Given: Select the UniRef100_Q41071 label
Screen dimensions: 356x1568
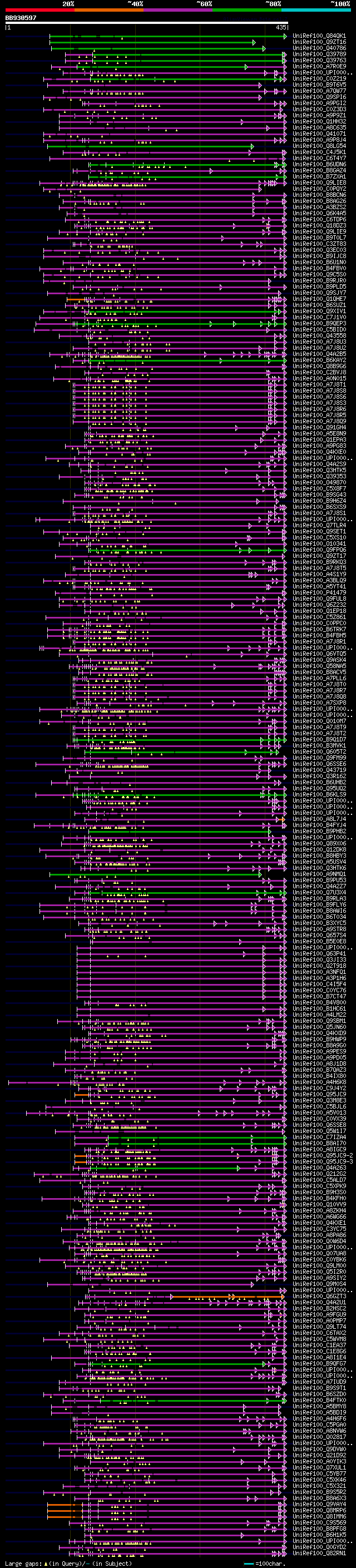Looking at the screenshot, I should click(x=319, y=134).
